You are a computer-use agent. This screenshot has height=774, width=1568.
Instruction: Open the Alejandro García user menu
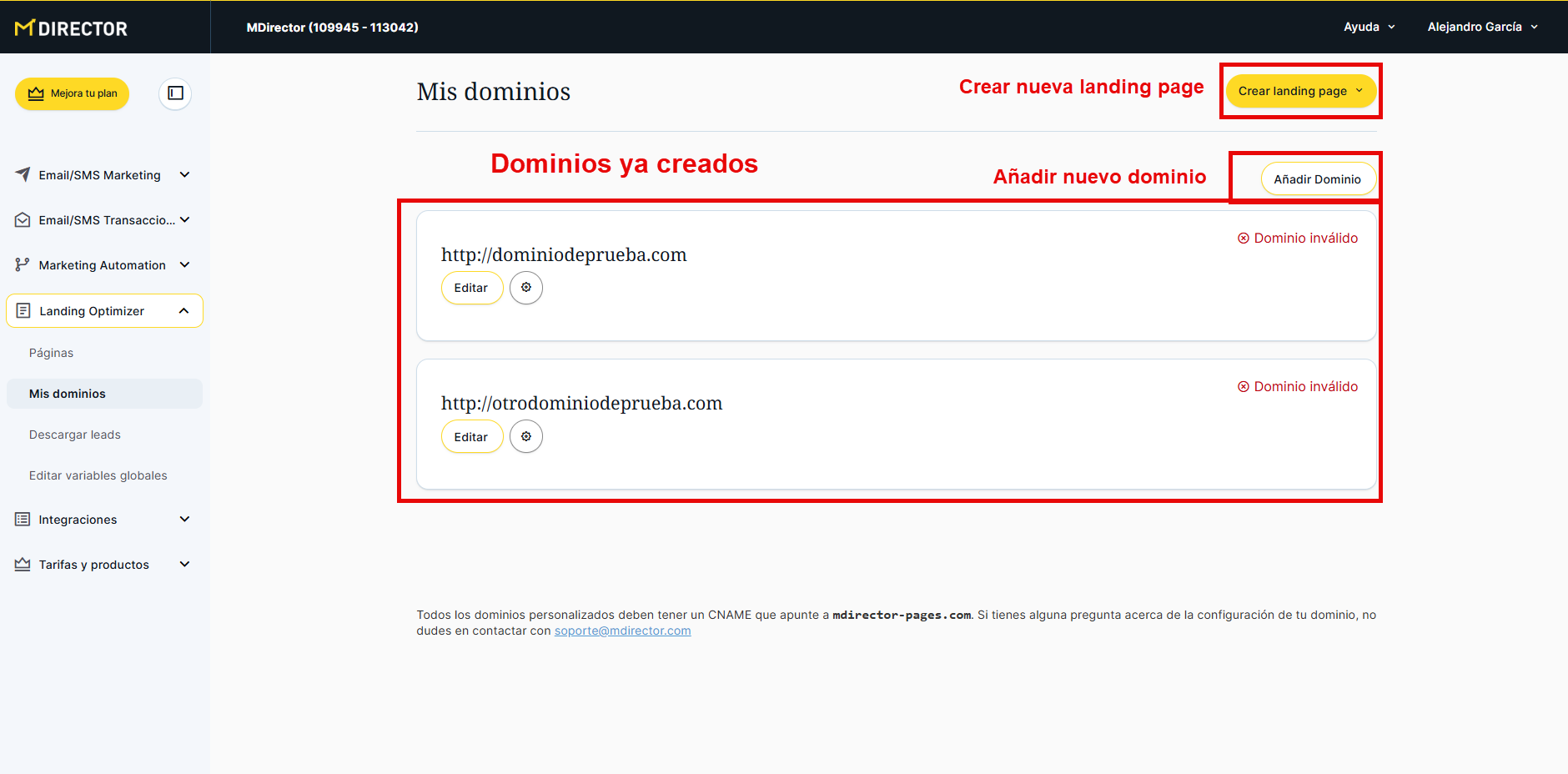[x=1482, y=27]
